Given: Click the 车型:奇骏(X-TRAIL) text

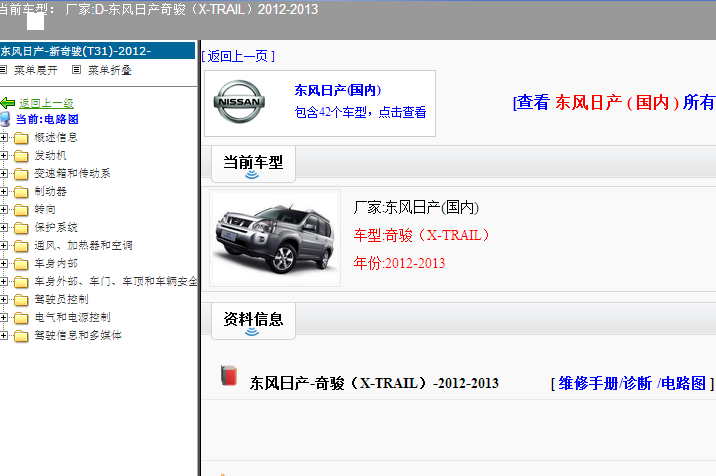Looking at the screenshot, I should [x=421, y=235].
